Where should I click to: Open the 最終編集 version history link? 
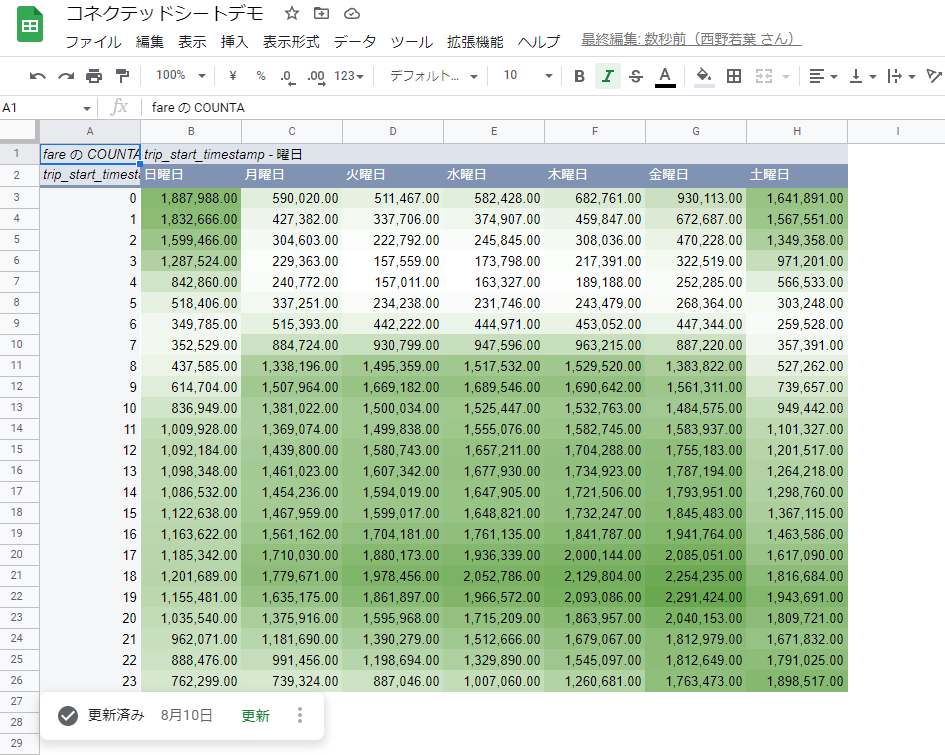691,39
